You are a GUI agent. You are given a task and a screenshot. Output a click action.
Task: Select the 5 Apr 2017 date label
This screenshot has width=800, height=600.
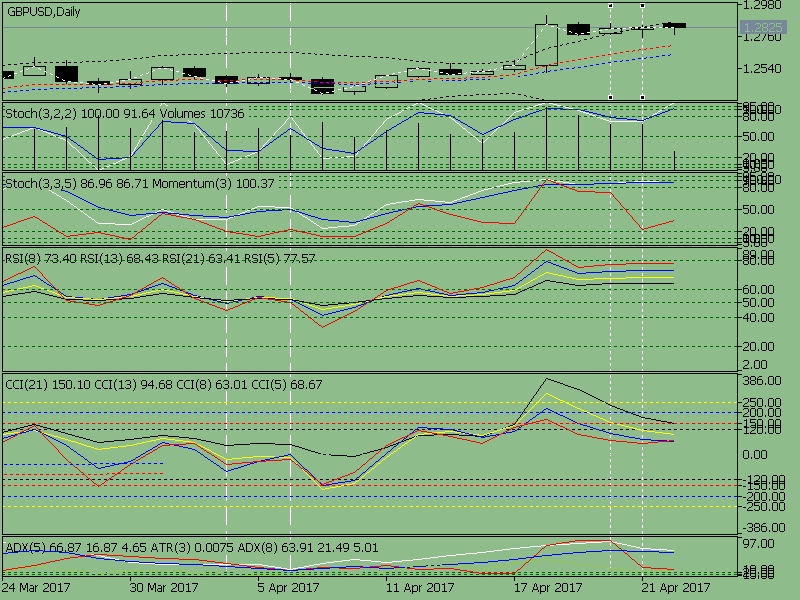(x=288, y=588)
